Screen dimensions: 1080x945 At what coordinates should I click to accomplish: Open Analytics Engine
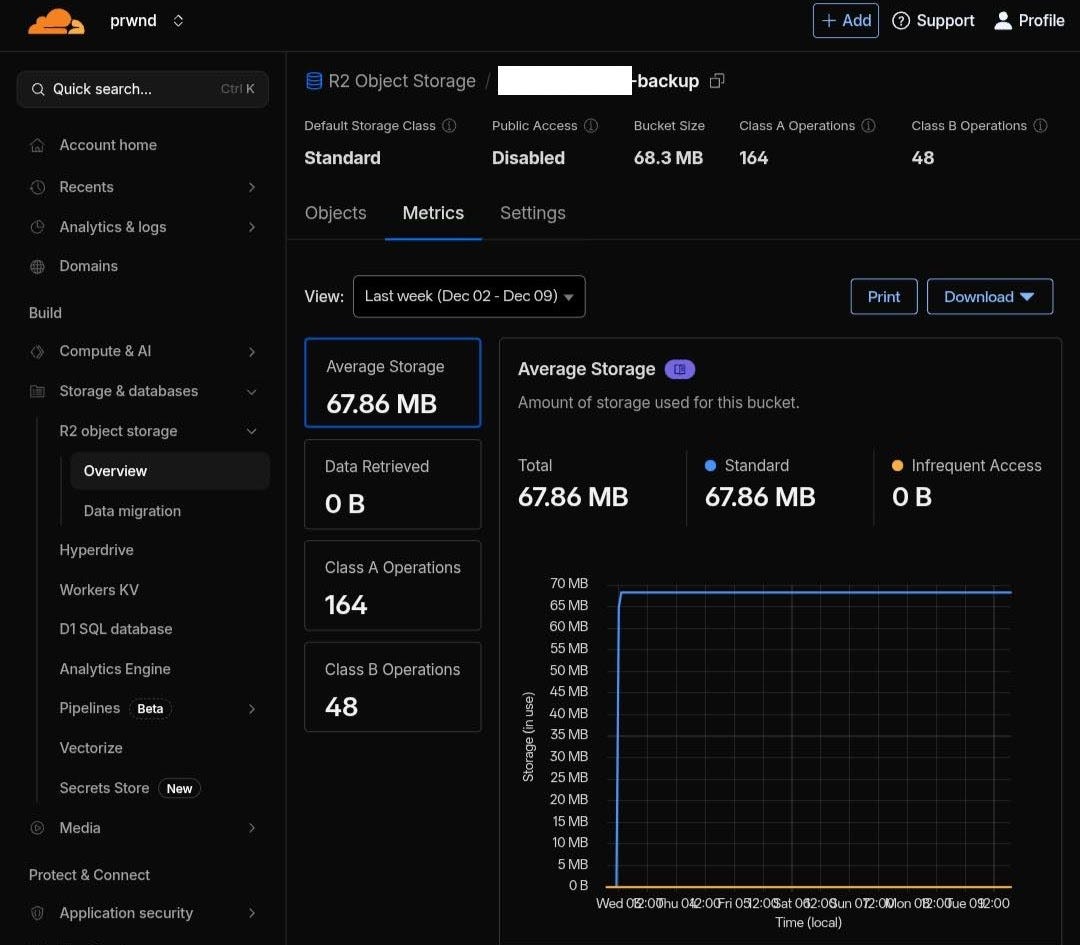click(115, 669)
